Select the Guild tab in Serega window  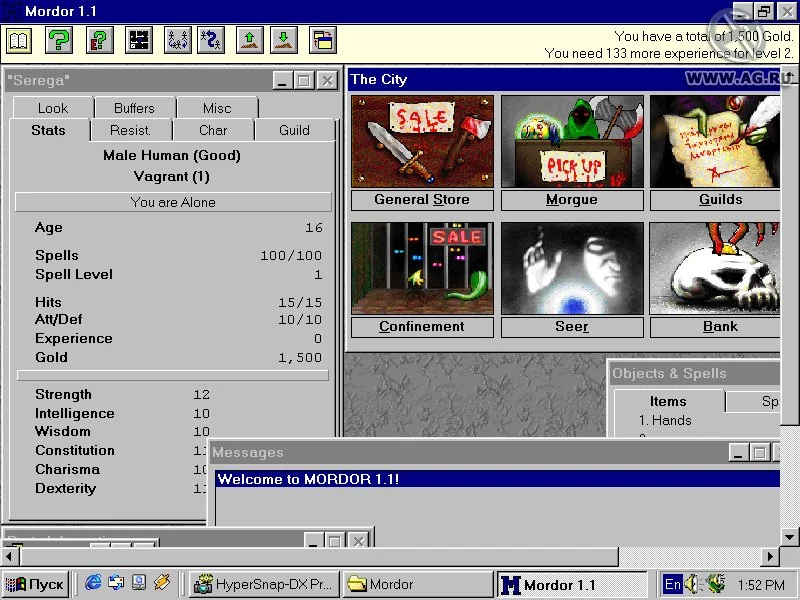tap(294, 131)
